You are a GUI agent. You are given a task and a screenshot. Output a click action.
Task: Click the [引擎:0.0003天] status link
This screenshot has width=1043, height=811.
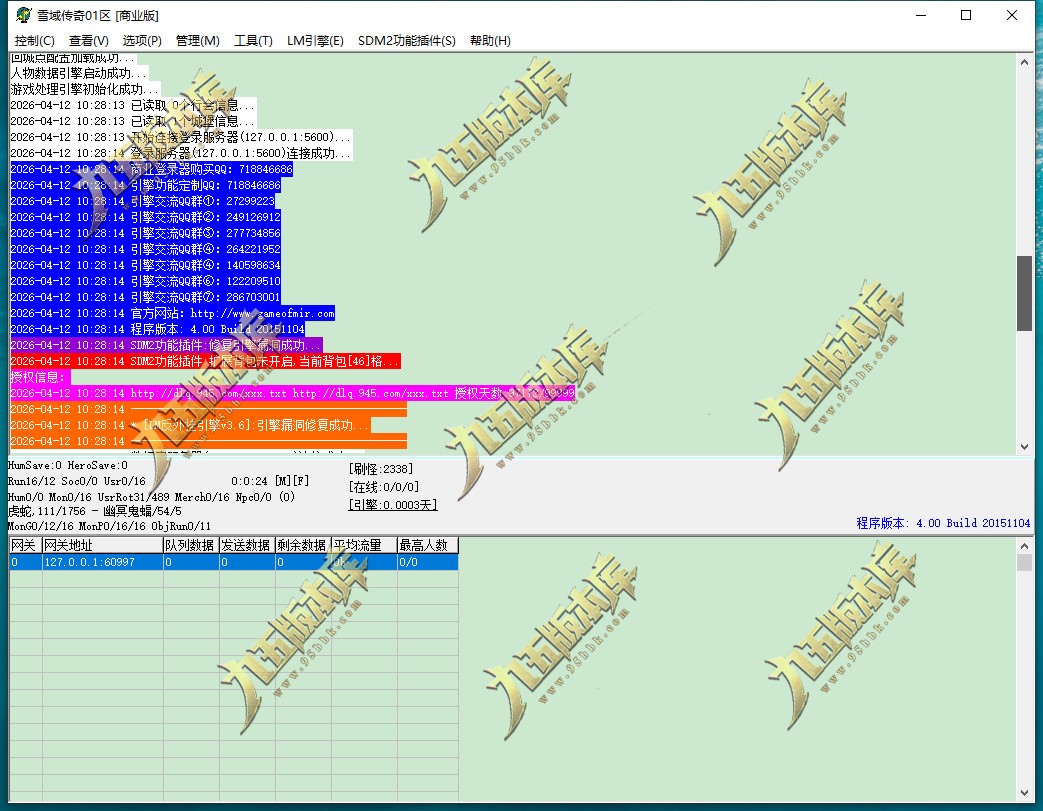(392, 505)
